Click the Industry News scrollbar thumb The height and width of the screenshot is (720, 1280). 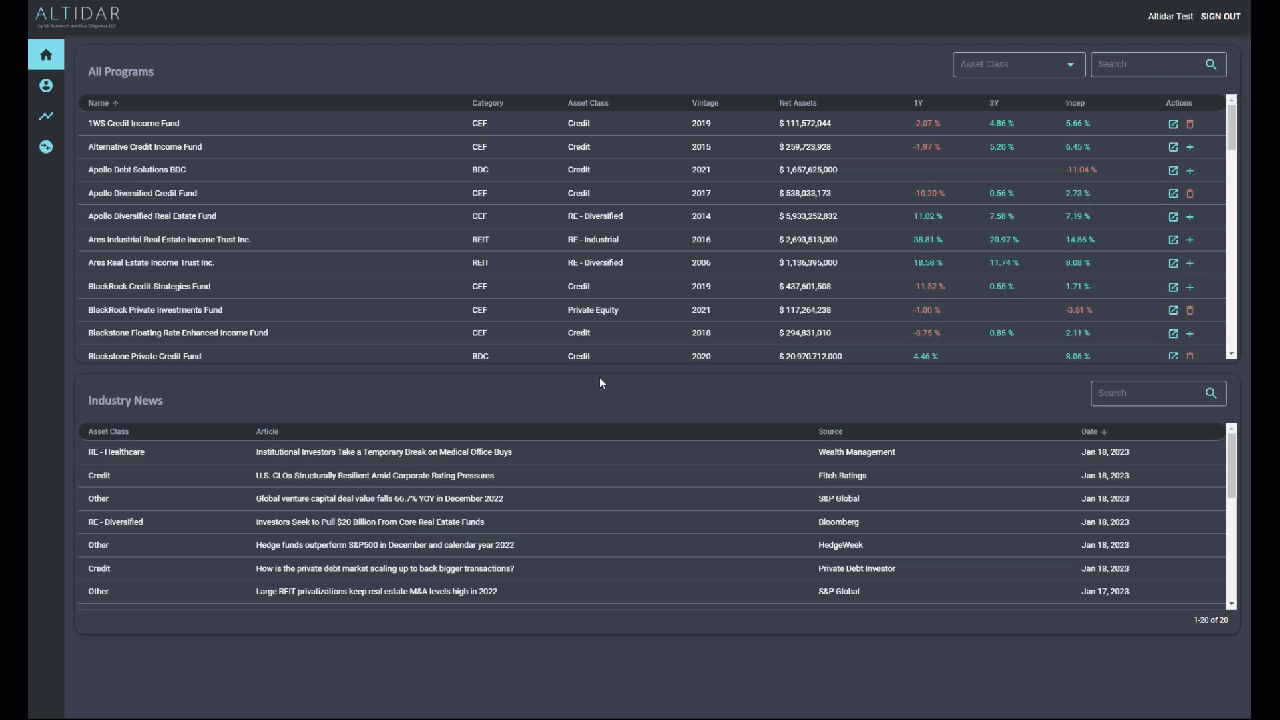pyautogui.click(x=1231, y=466)
